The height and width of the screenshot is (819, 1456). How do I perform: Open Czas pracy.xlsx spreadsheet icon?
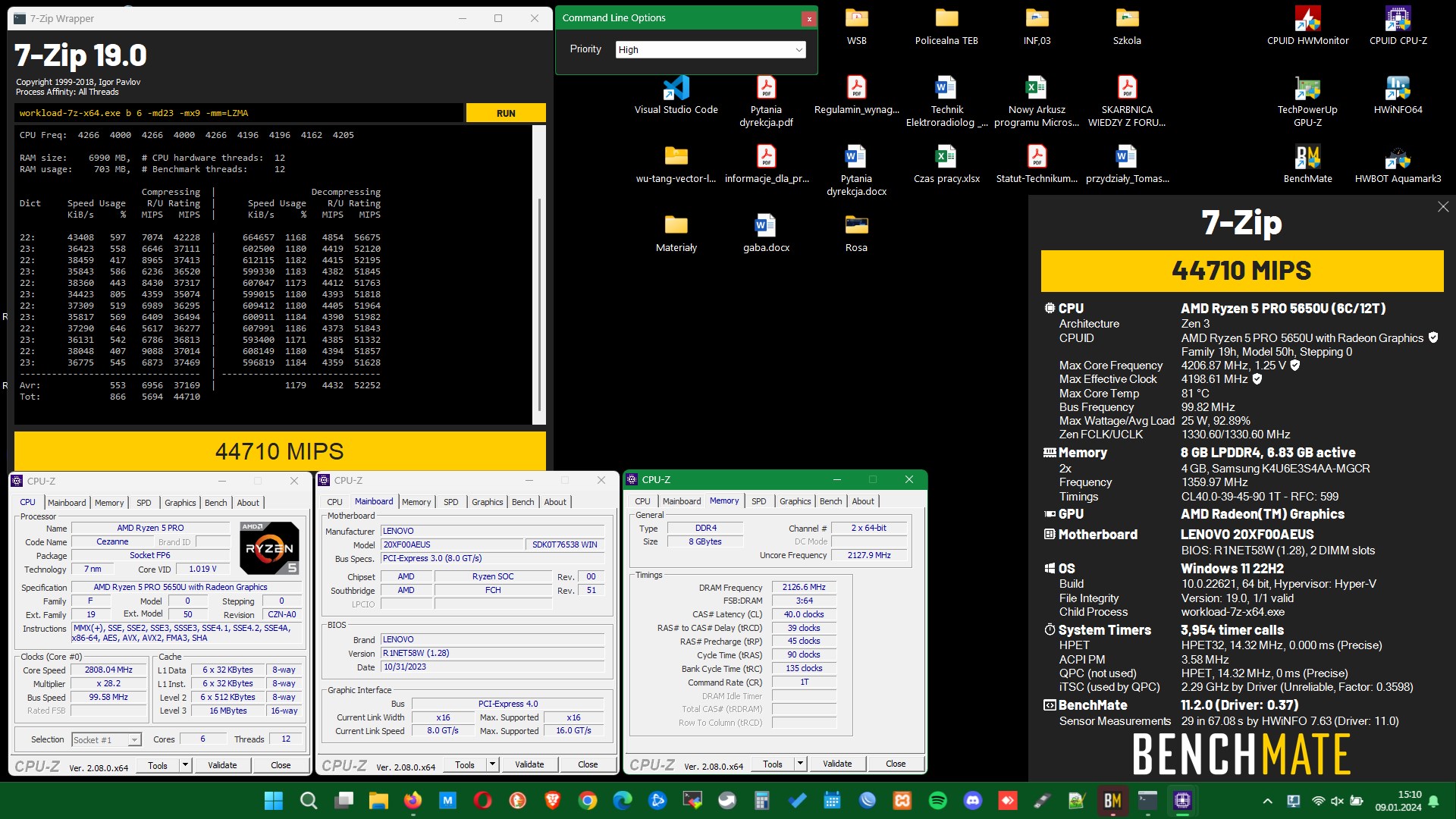tap(946, 163)
